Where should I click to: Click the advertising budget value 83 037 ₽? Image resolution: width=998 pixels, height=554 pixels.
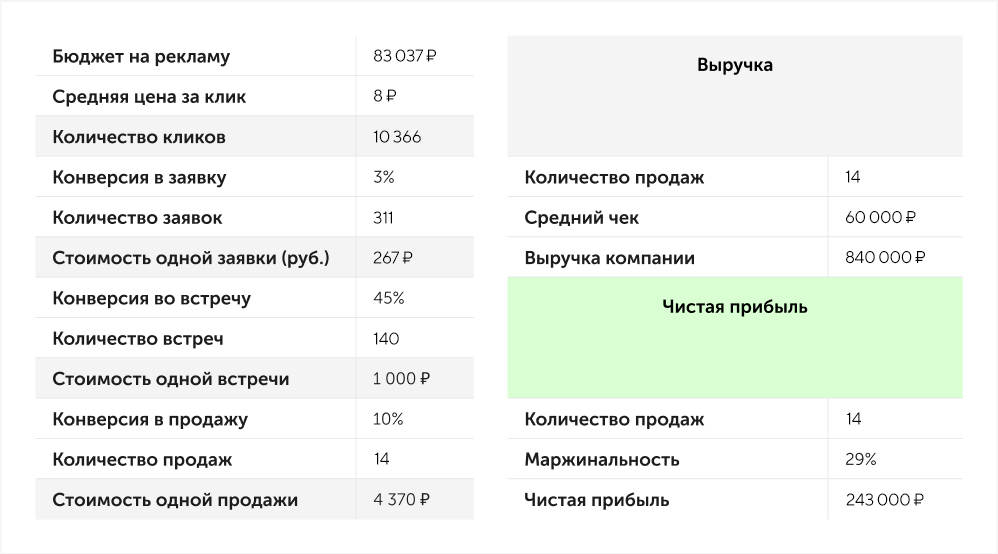(x=404, y=56)
